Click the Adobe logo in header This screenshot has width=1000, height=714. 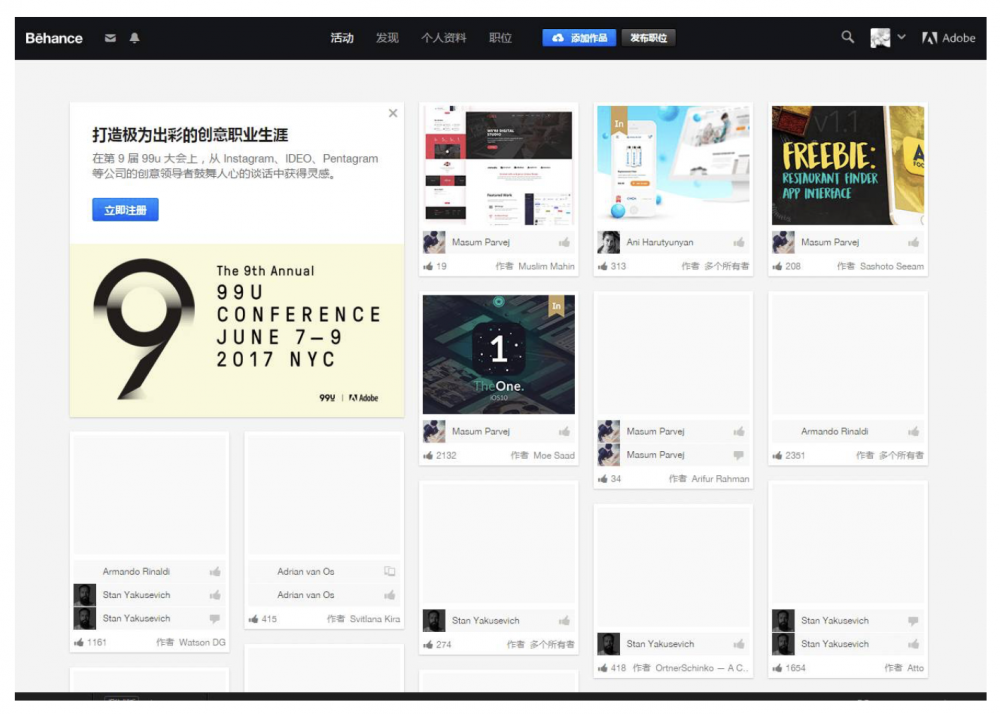948,38
